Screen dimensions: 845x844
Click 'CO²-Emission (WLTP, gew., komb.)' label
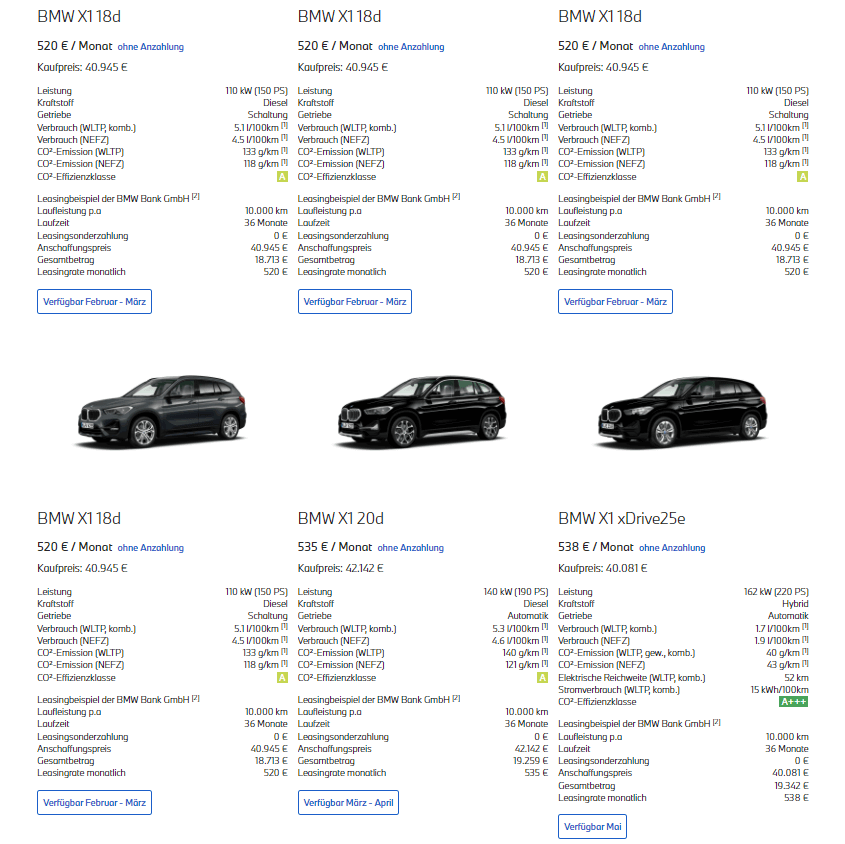tap(626, 653)
